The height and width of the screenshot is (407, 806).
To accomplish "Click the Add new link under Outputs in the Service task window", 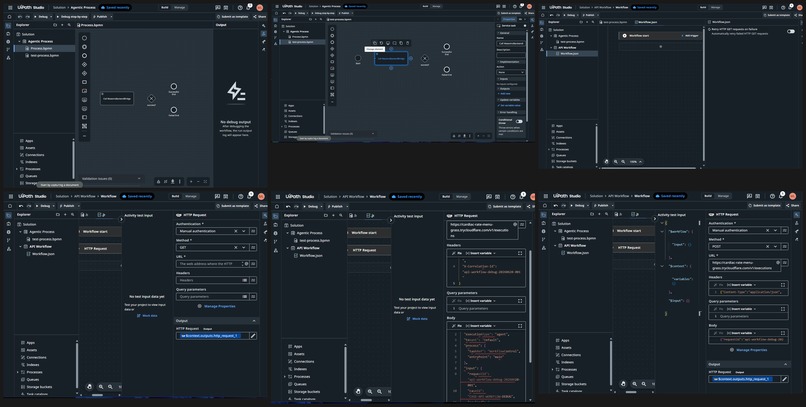I will (x=504, y=94).
